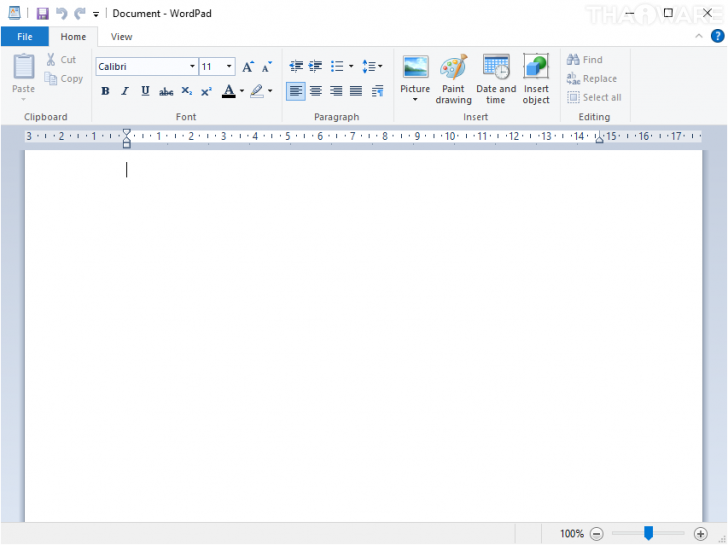Click Copy in Clipboard group
Image resolution: width=728 pixels, height=545 pixels.
(64, 78)
